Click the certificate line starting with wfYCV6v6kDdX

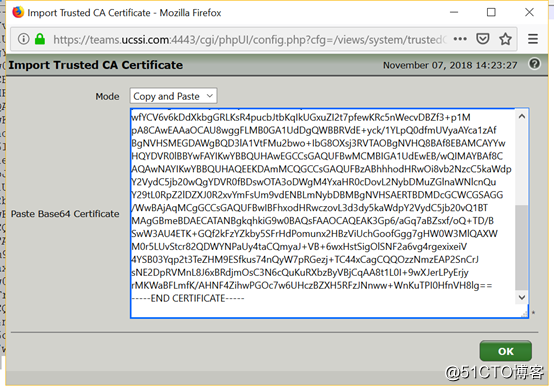301,117
